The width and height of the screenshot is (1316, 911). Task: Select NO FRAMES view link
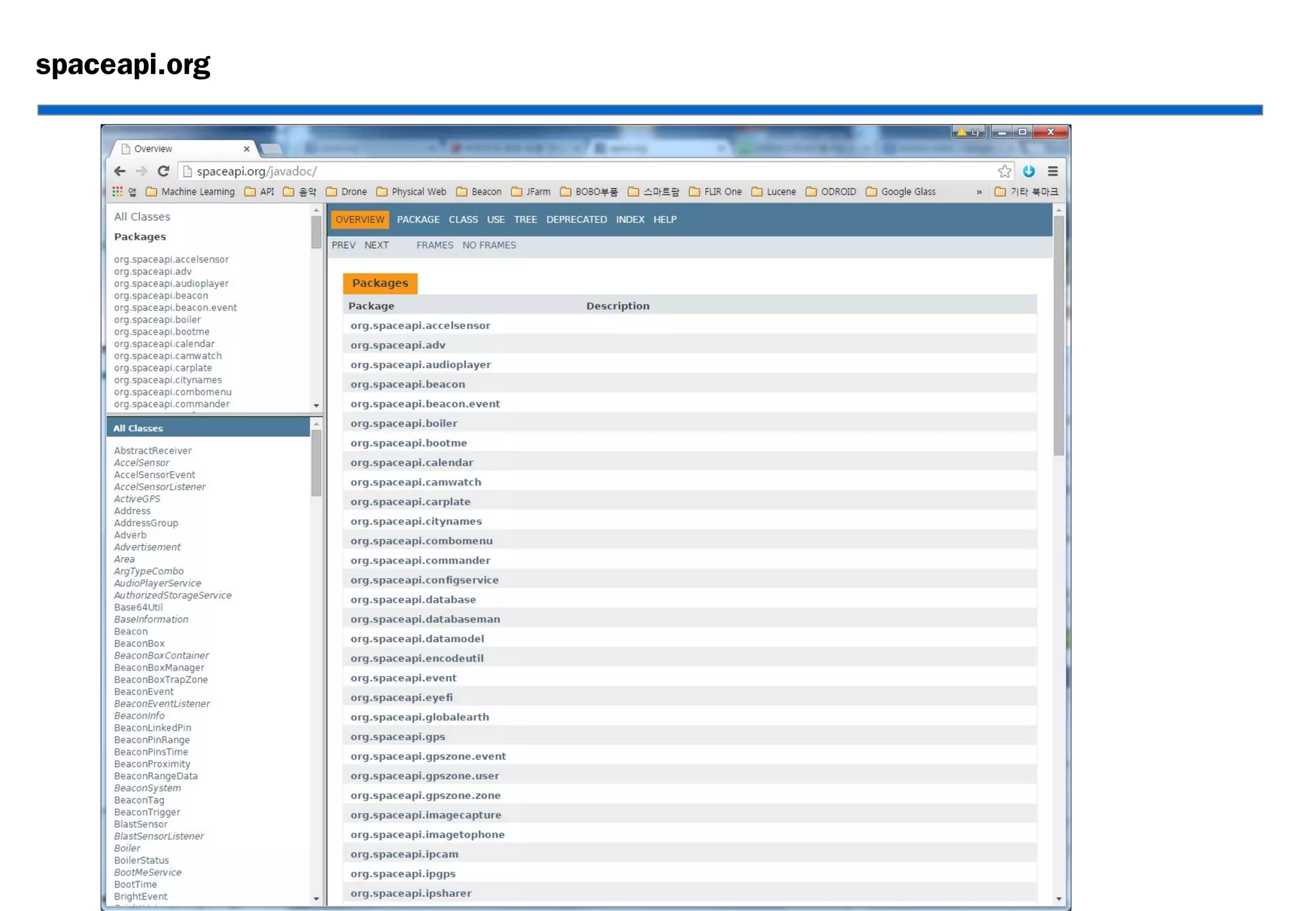[488, 245]
